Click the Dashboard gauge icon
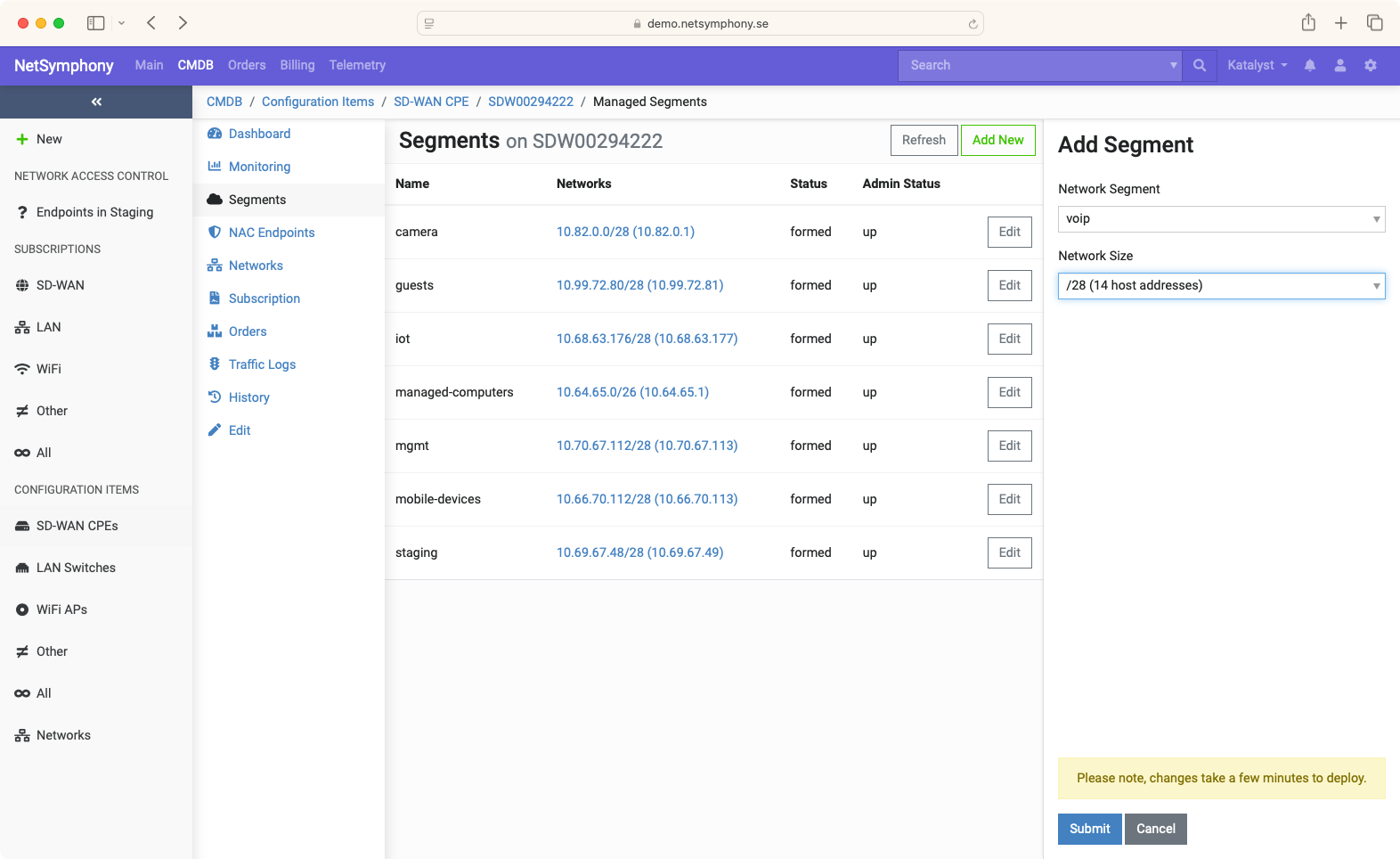This screenshot has height=859, width=1400. [x=215, y=134]
